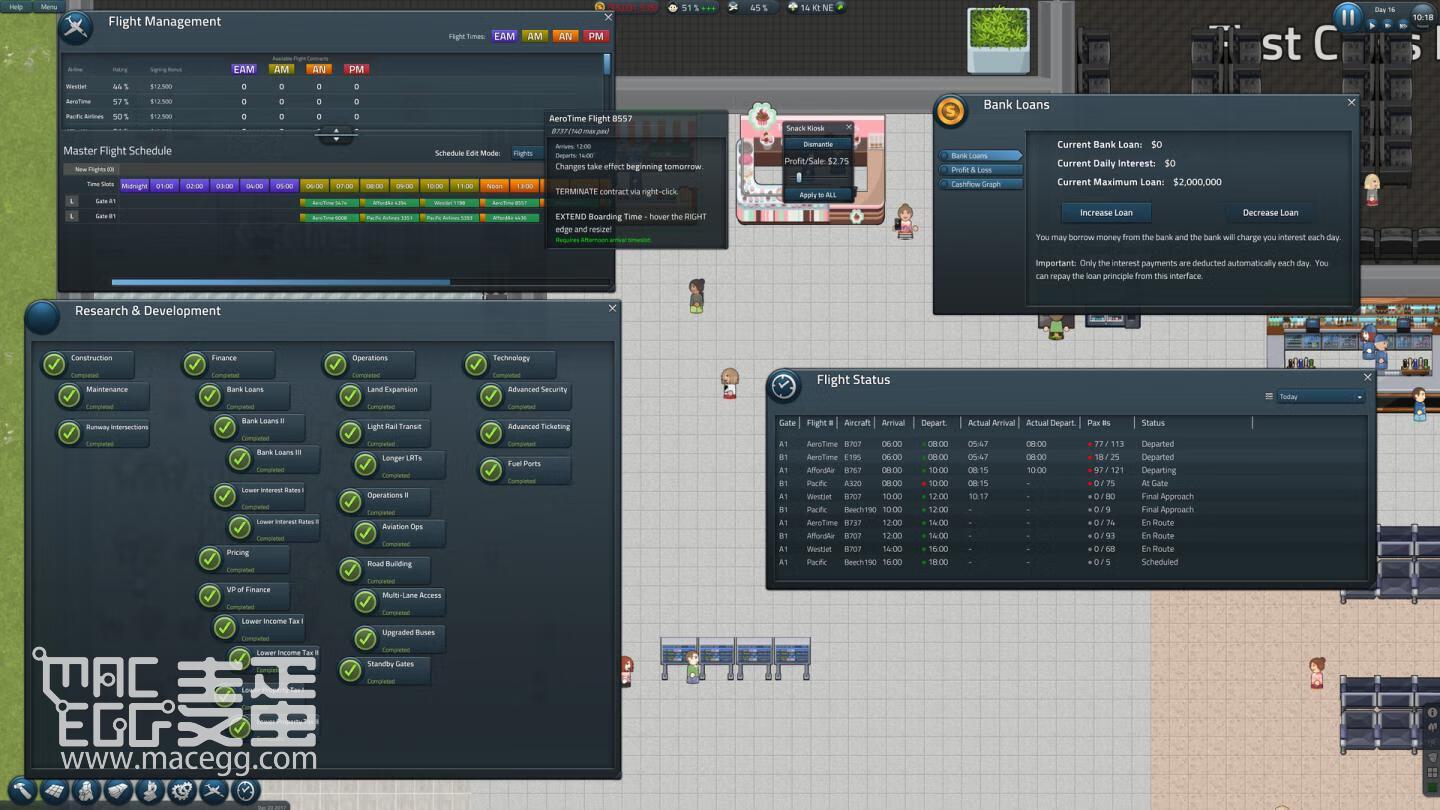
Task: Close the Snack Kiosk popup
Action: 849,127
